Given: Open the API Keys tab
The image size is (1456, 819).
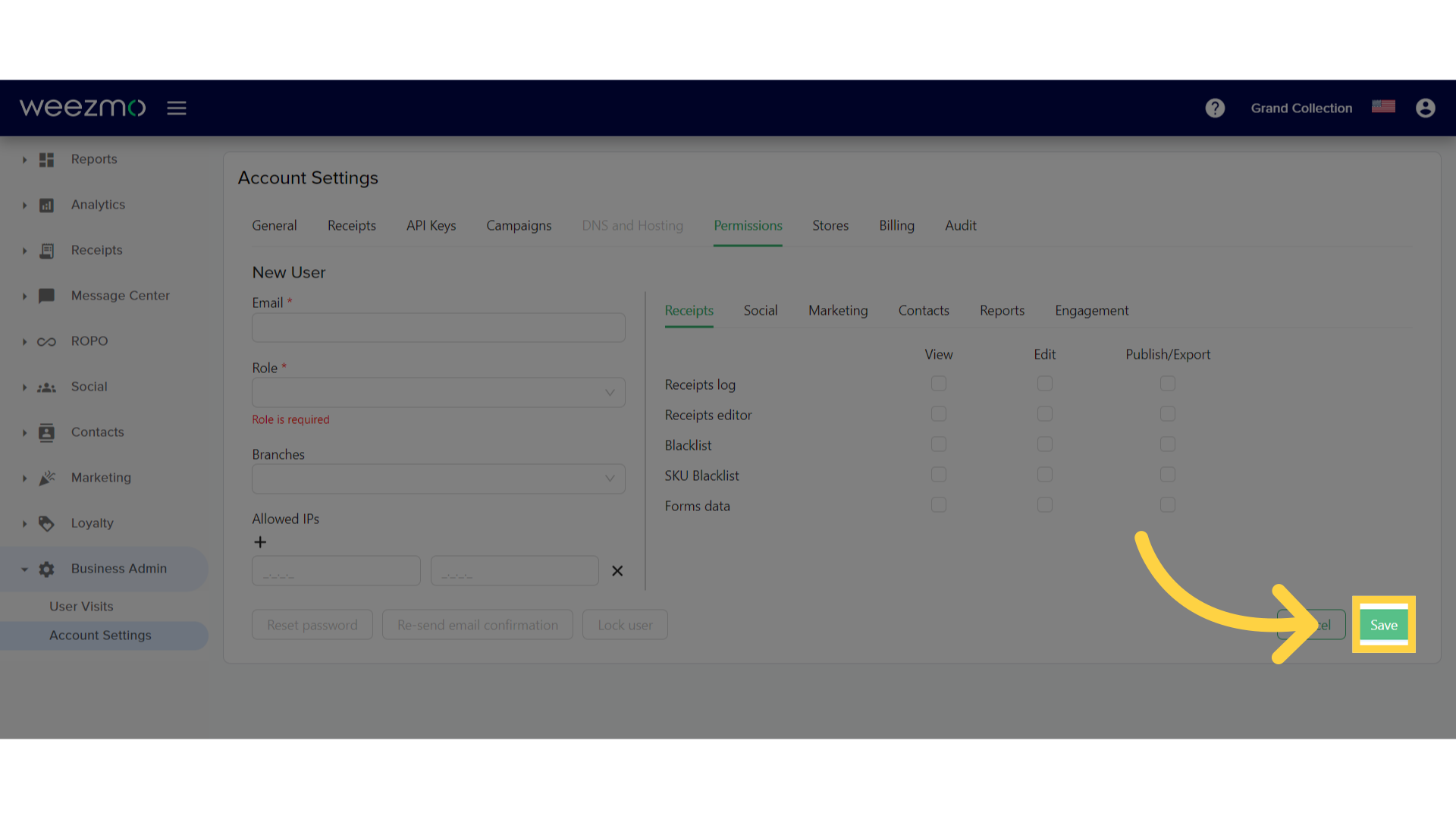Looking at the screenshot, I should tap(431, 226).
